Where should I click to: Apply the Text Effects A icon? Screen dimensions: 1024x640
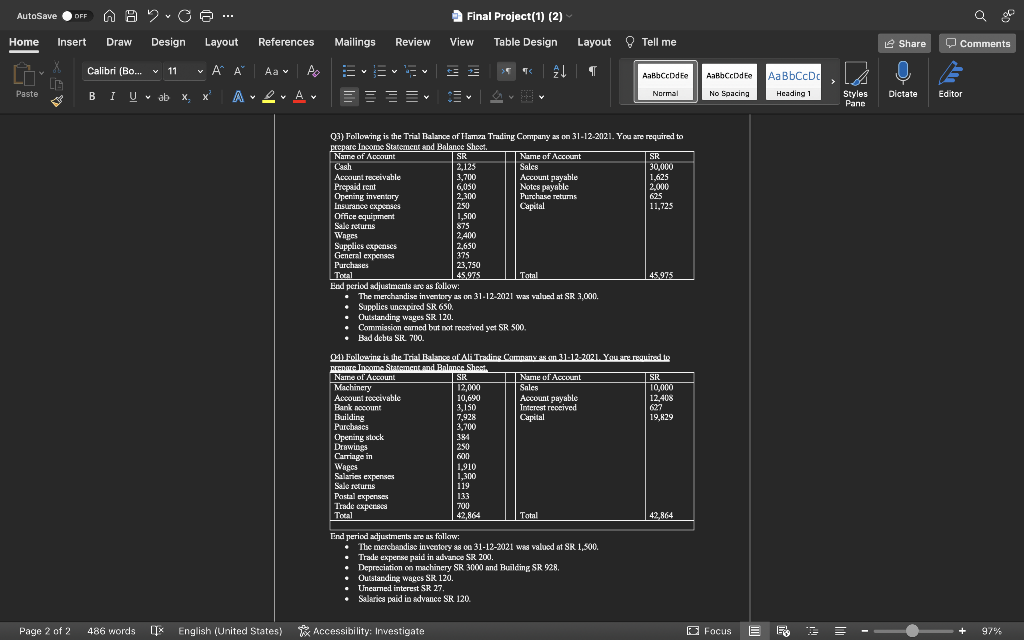pyautogui.click(x=238, y=97)
